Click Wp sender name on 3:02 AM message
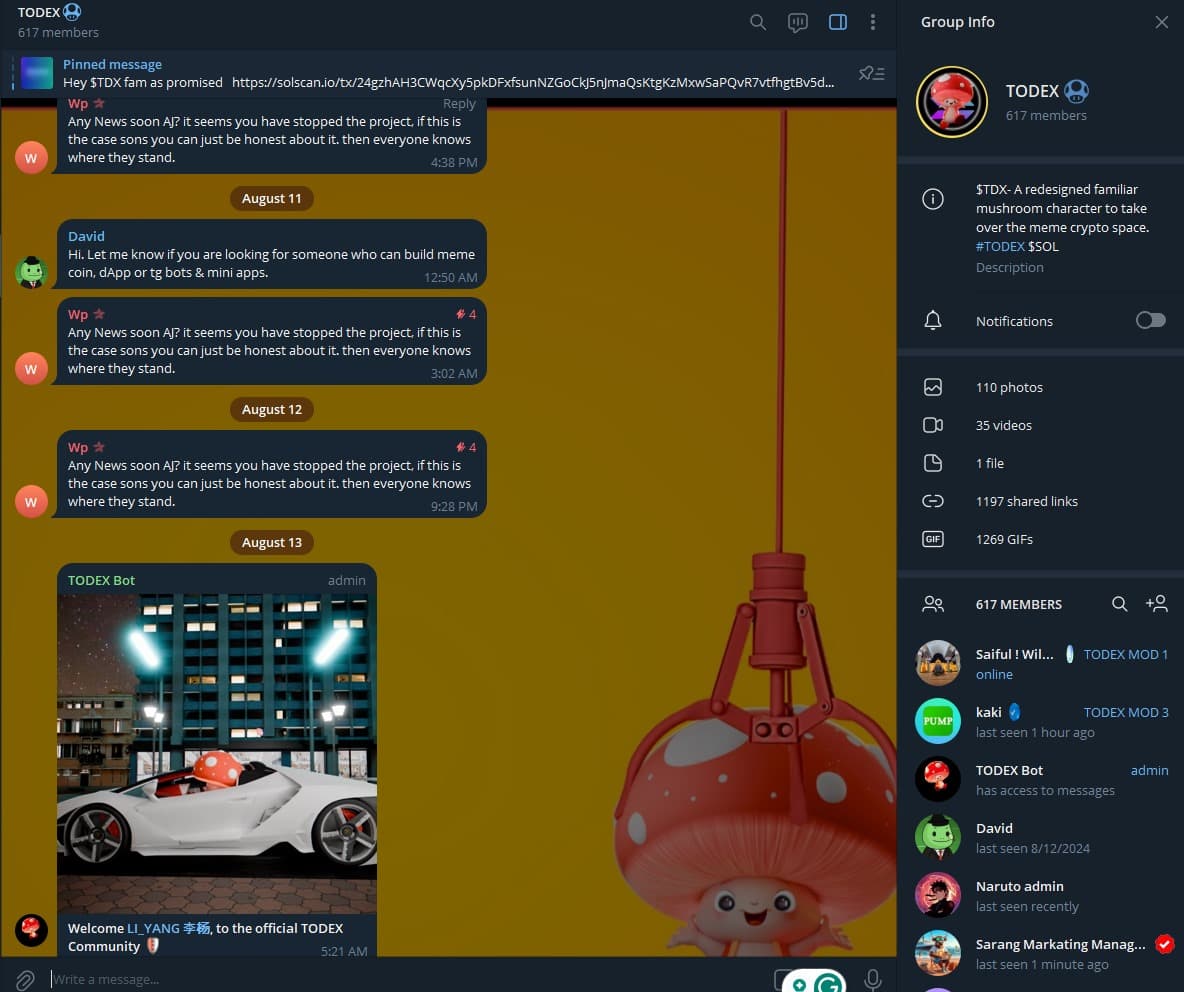 (x=78, y=314)
